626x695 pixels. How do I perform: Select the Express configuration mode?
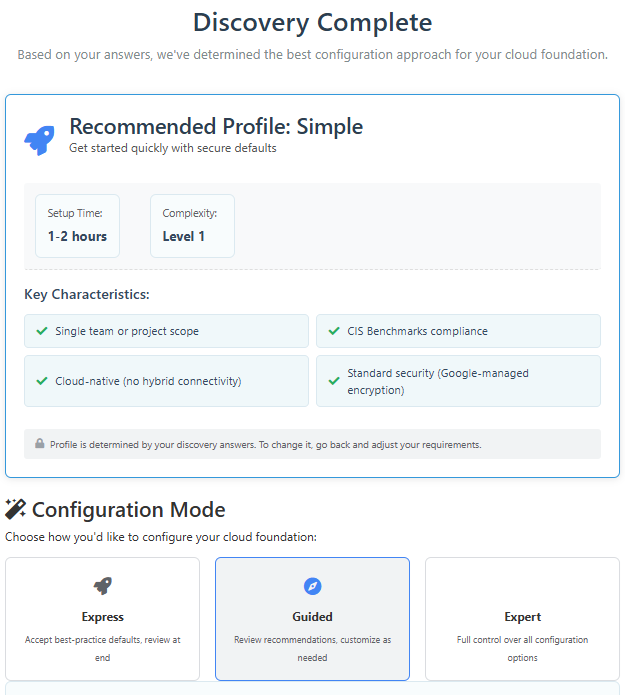102,619
